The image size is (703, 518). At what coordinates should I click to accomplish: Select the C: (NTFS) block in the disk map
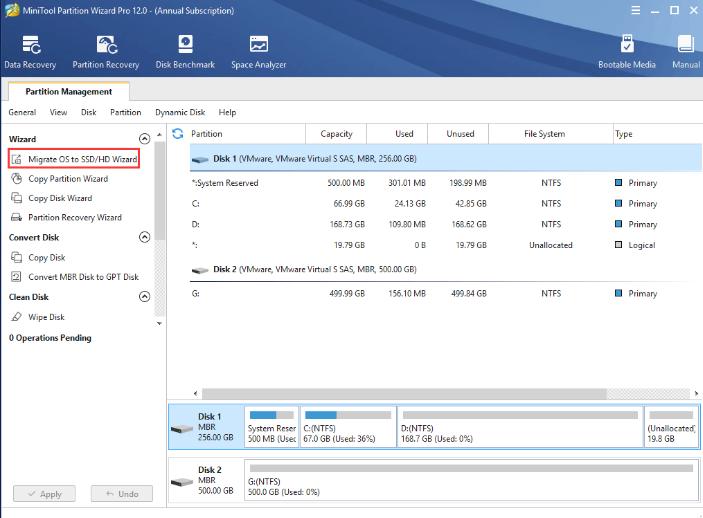[347, 427]
